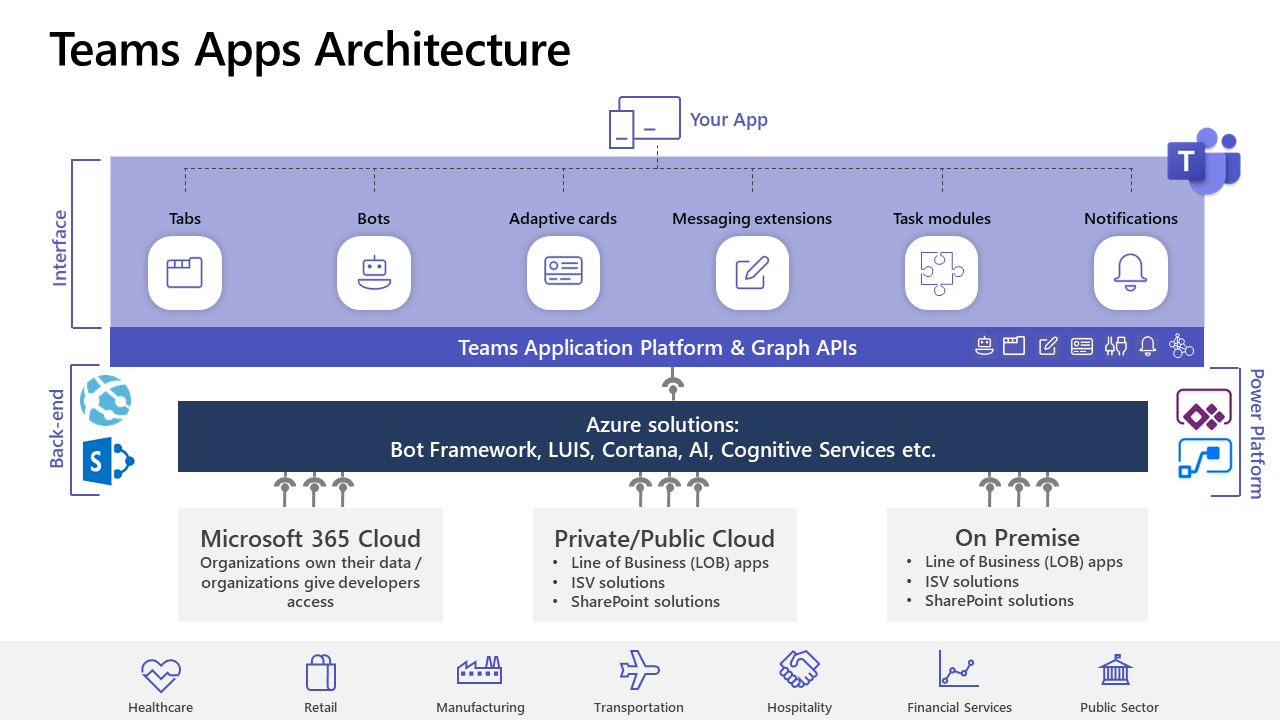Click ISV solutions under On Premise

tap(972, 581)
